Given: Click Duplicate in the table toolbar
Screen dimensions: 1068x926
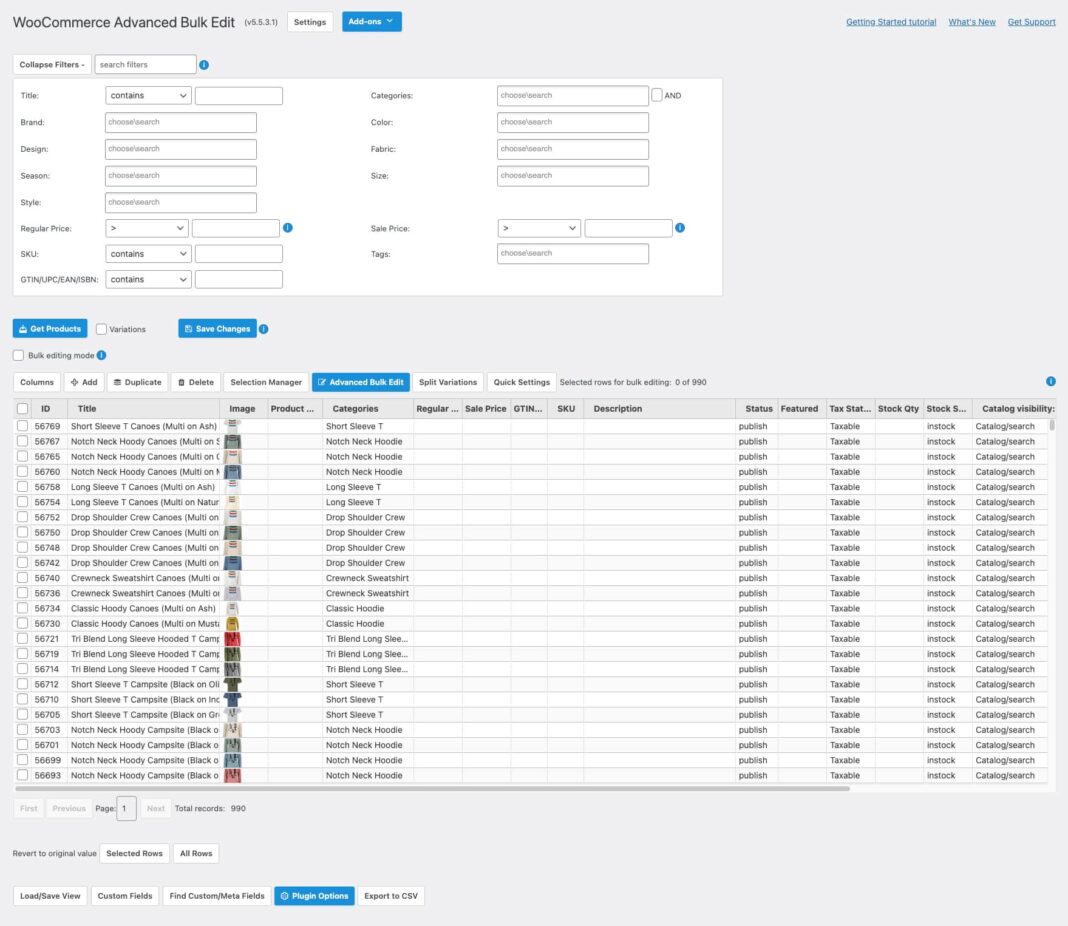Looking at the screenshot, I should pos(138,382).
